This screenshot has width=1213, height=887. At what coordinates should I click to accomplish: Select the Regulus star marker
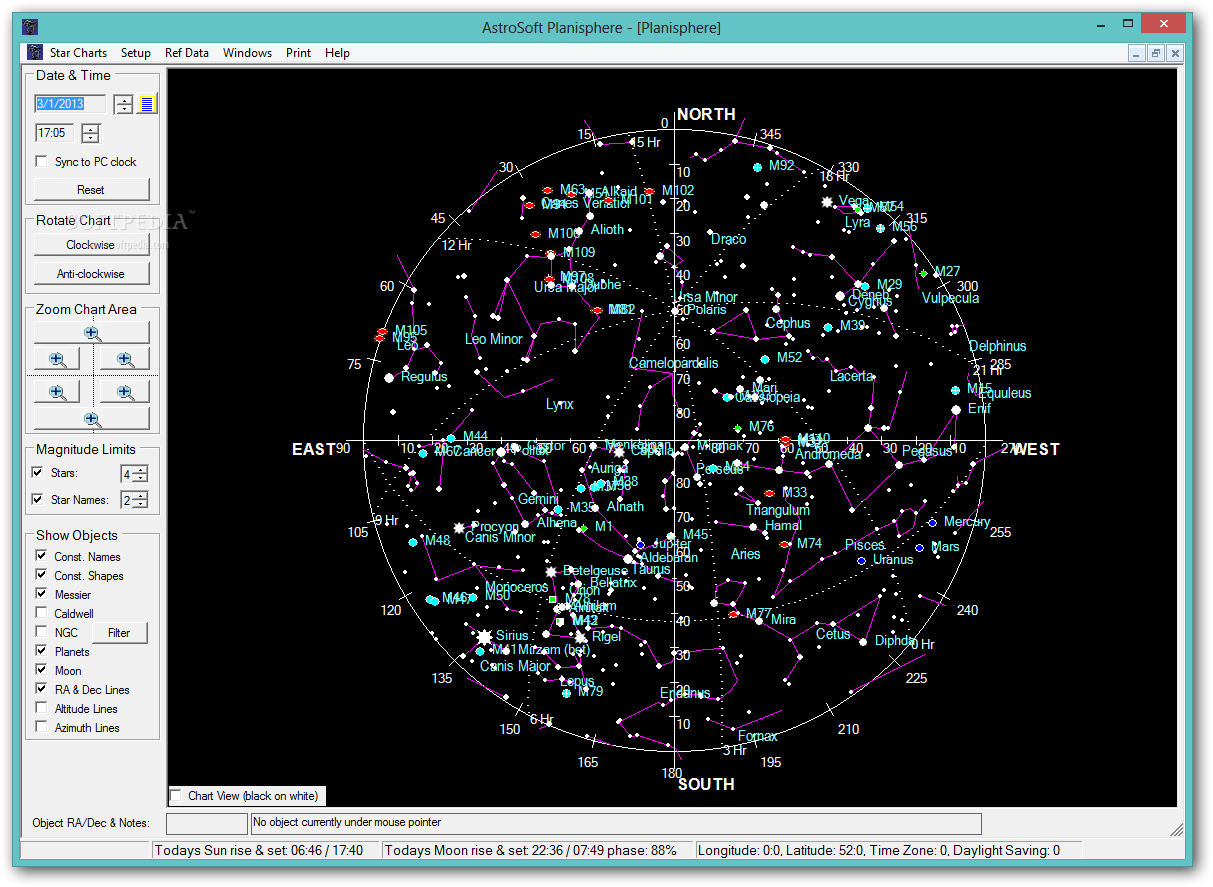click(x=389, y=377)
